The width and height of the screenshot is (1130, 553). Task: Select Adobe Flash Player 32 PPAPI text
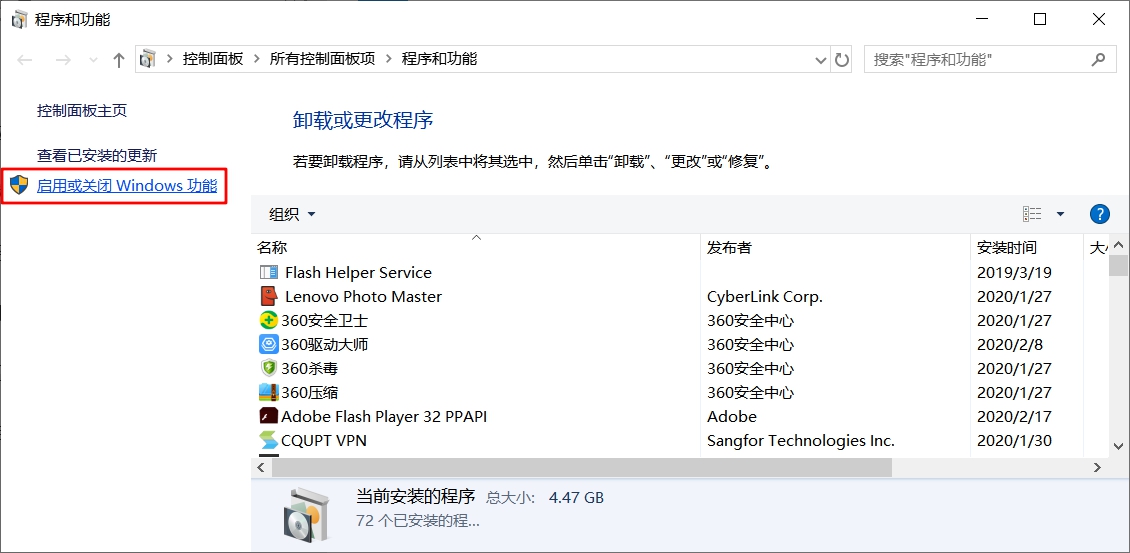click(384, 416)
